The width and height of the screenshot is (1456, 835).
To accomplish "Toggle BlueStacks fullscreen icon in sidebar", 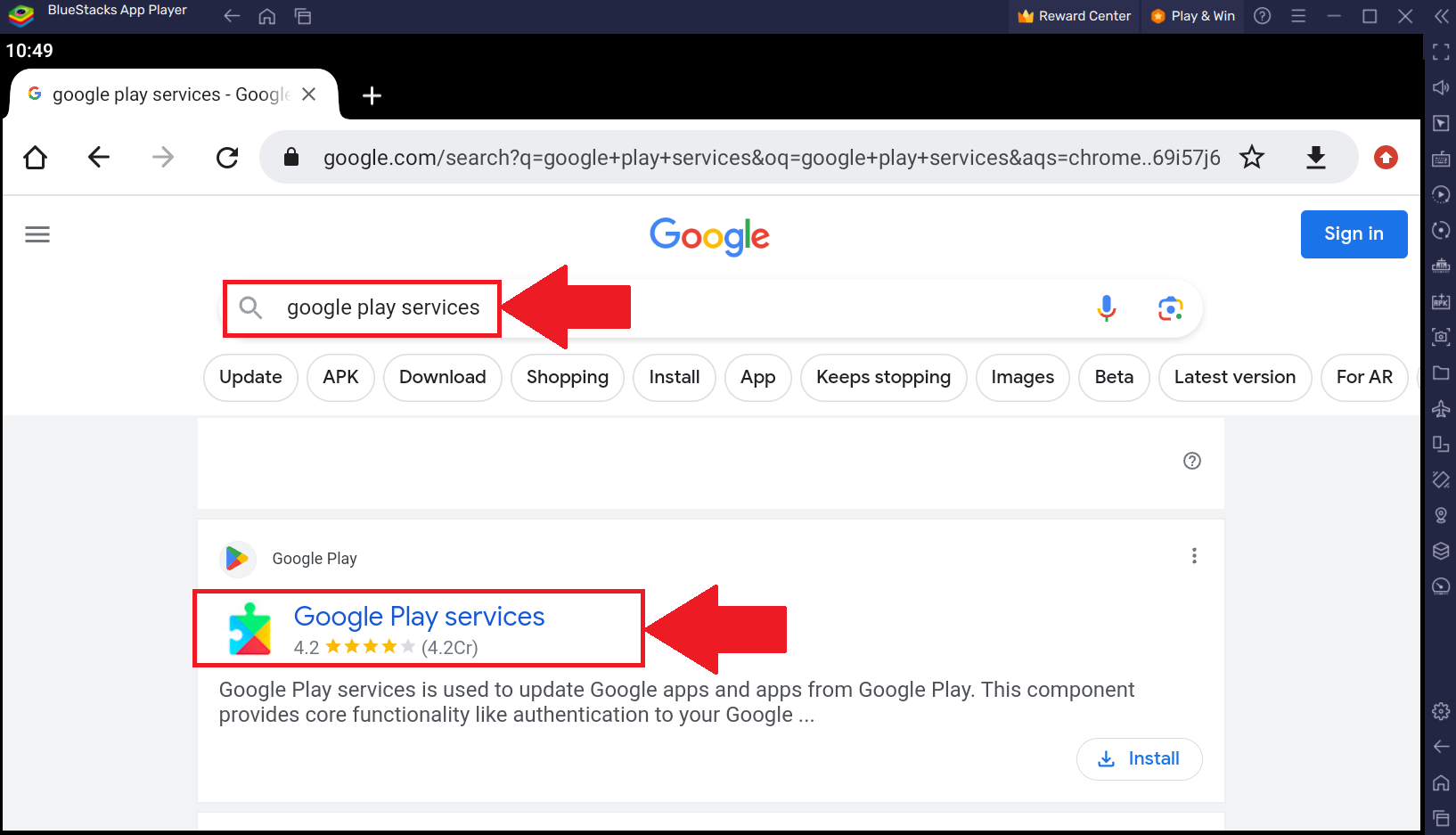I will click(1441, 52).
